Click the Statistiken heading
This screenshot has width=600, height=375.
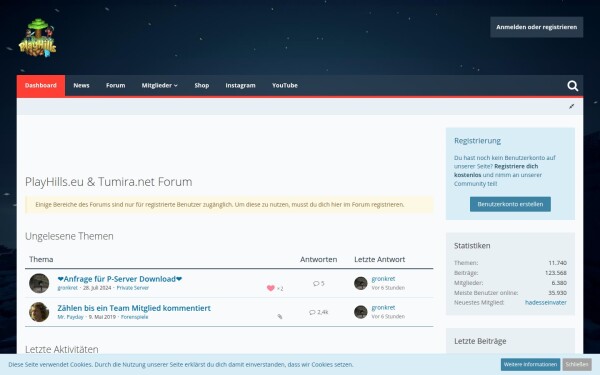pyautogui.click(x=472, y=246)
